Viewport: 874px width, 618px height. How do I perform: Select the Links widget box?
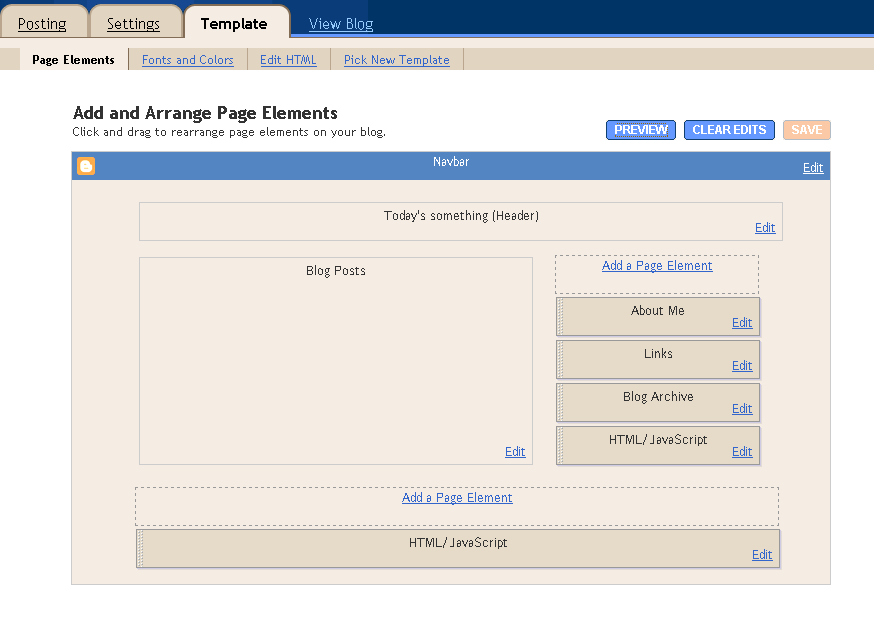click(658, 359)
